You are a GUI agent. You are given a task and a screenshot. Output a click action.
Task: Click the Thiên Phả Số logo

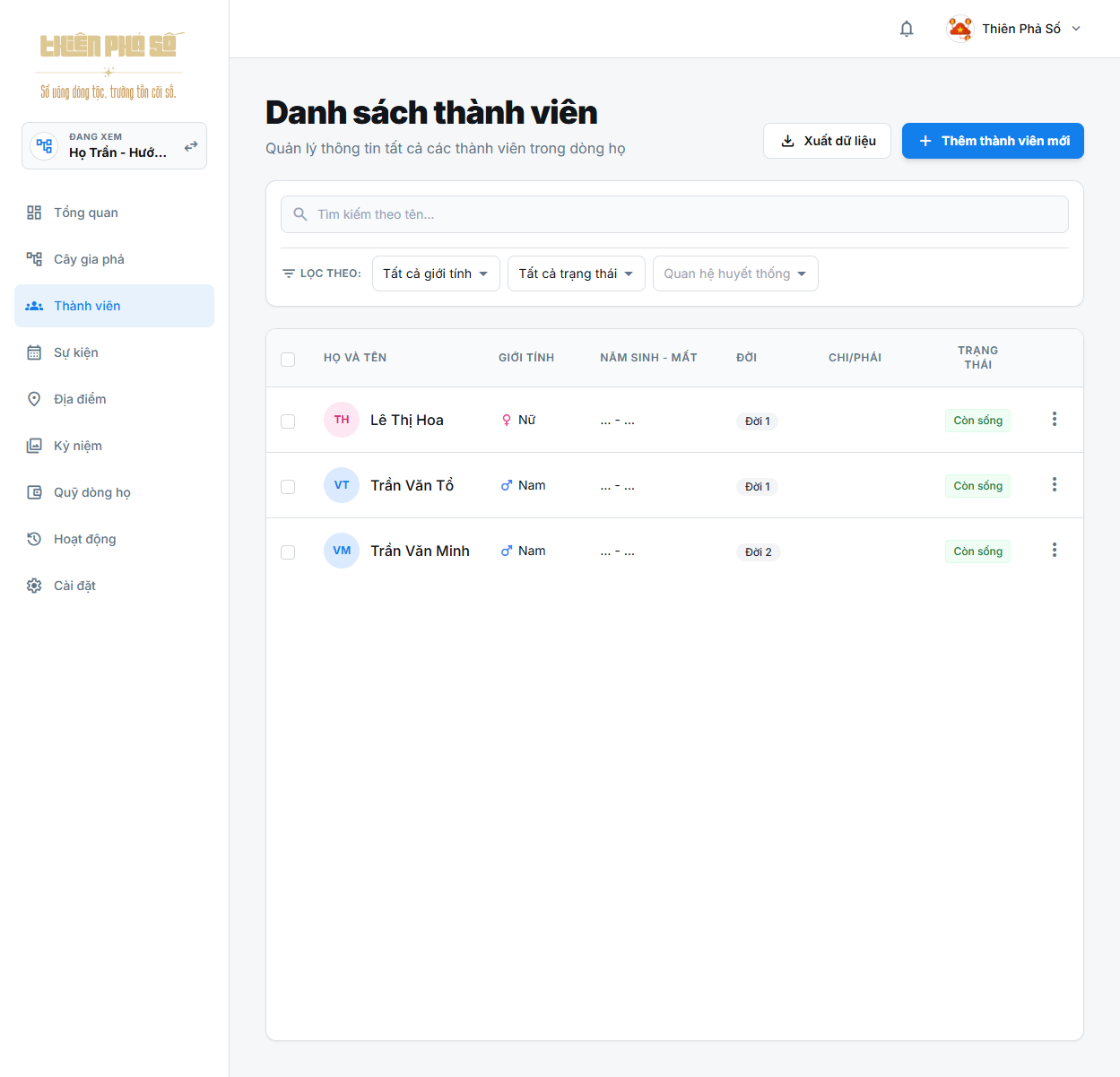click(x=110, y=66)
